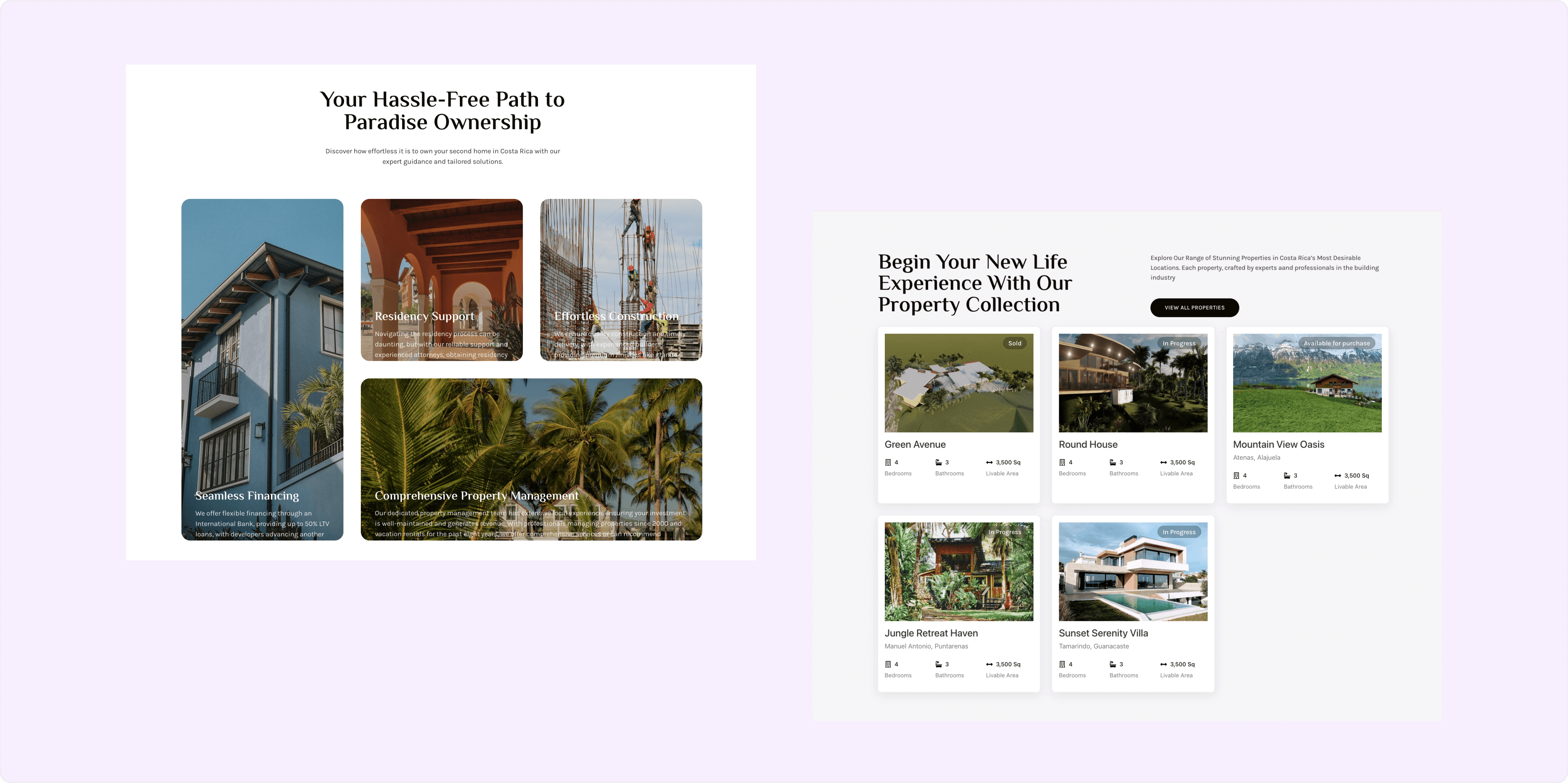This screenshot has height=783, width=1568.
Task: Click the Sold status badge
Action: [x=1015, y=344]
